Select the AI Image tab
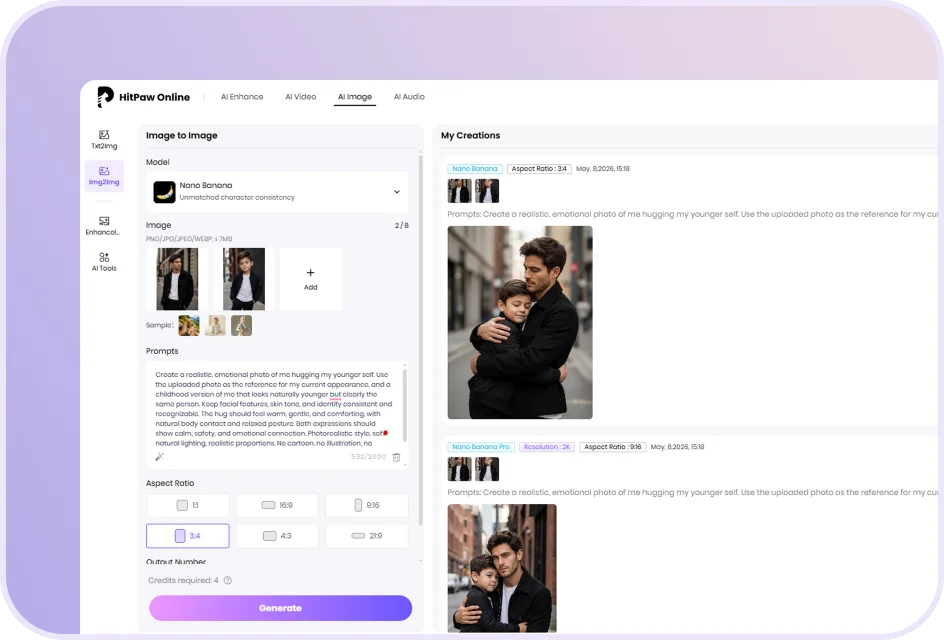The image size is (944, 640). pyautogui.click(x=355, y=97)
